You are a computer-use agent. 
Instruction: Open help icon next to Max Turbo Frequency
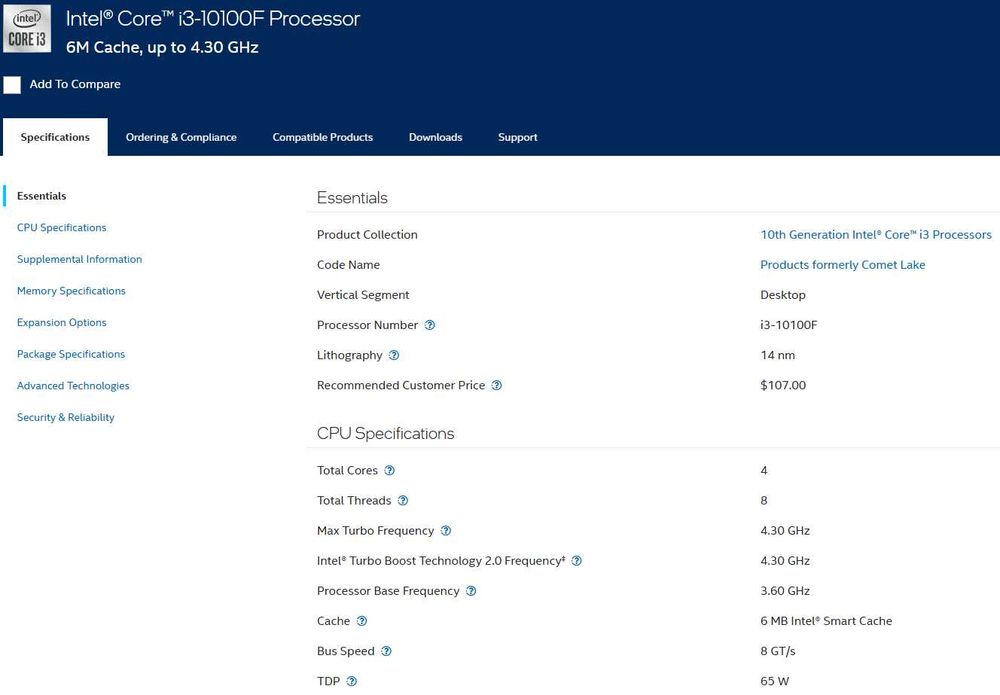click(446, 530)
